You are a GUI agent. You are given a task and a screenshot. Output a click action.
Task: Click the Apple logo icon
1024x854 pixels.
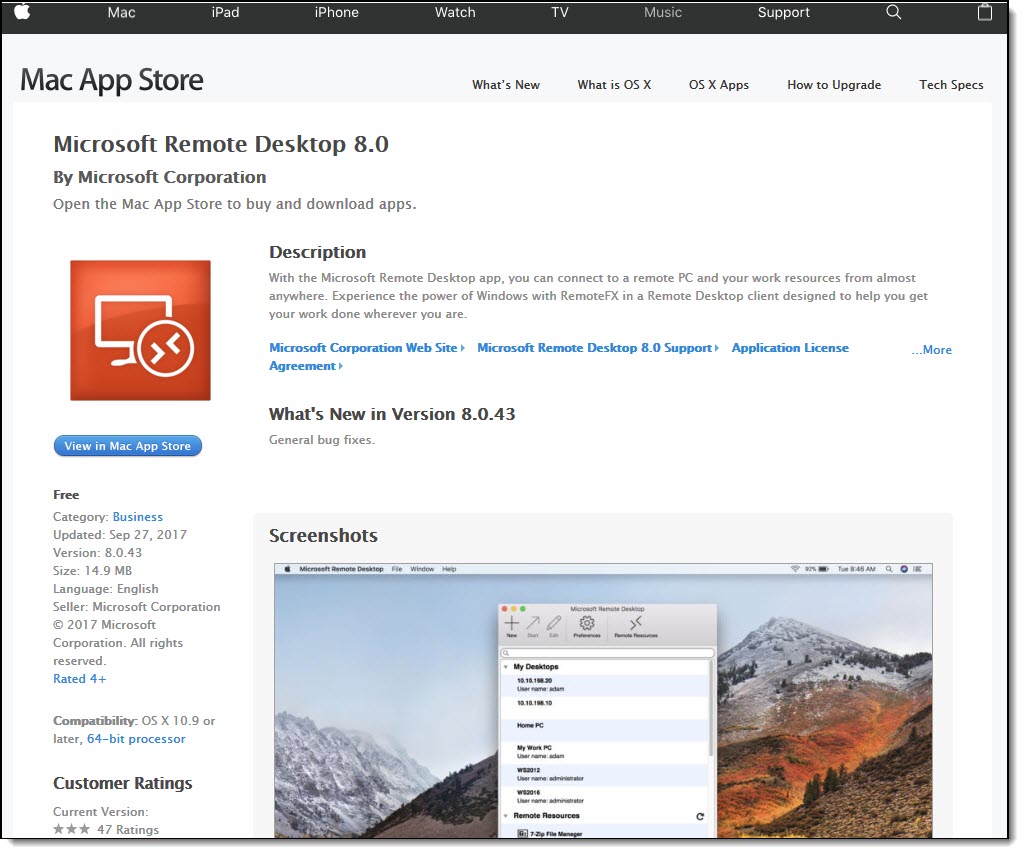[x=22, y=12]
